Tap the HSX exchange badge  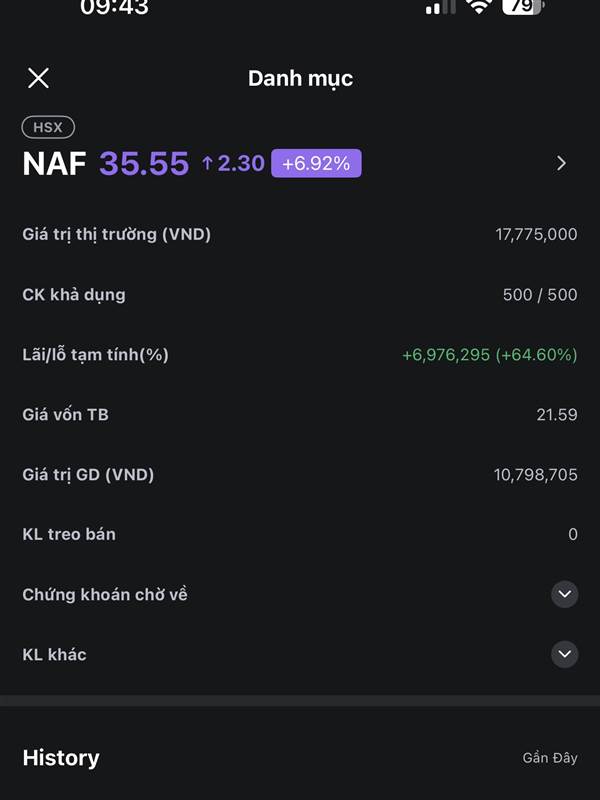(48, 127)
